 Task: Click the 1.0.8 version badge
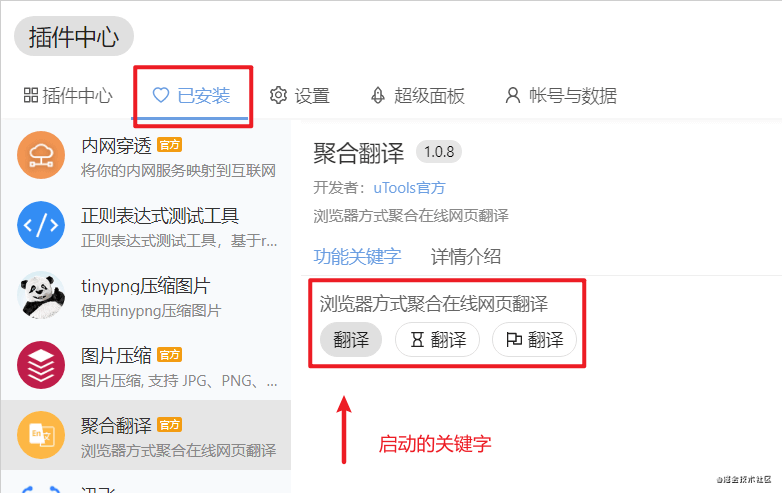439,152
